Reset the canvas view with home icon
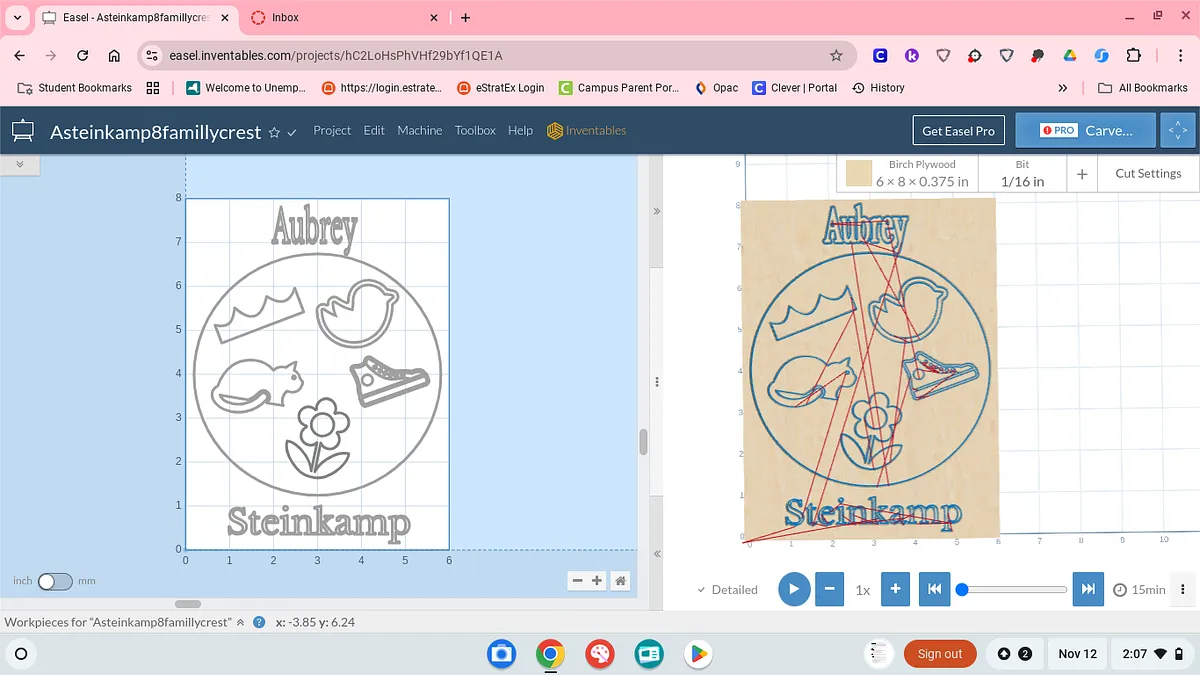The width and height of the screenshot is (1200, 675). (621, 581)
